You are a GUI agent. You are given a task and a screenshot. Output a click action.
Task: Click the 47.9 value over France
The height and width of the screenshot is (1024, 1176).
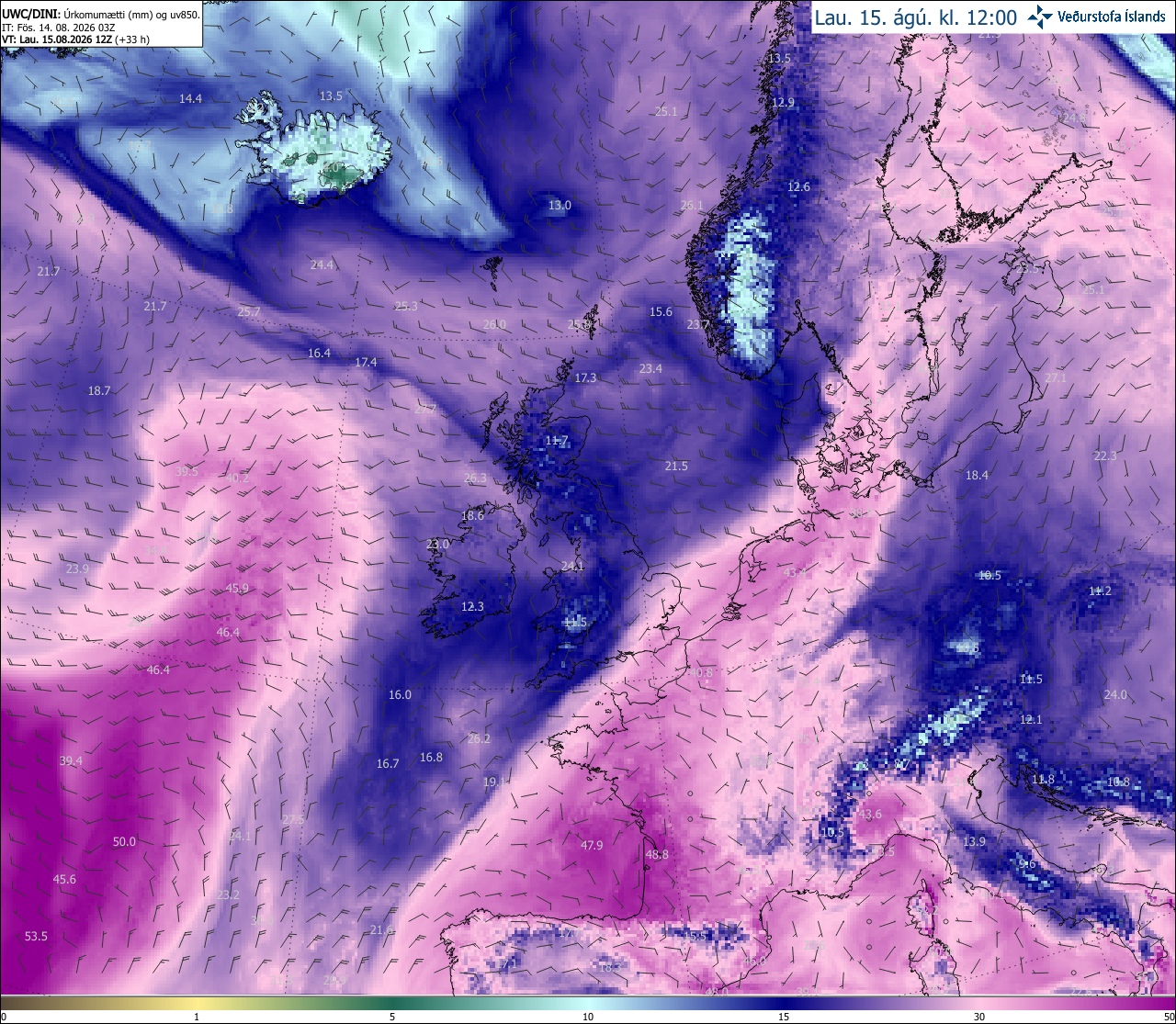point(592,845)
